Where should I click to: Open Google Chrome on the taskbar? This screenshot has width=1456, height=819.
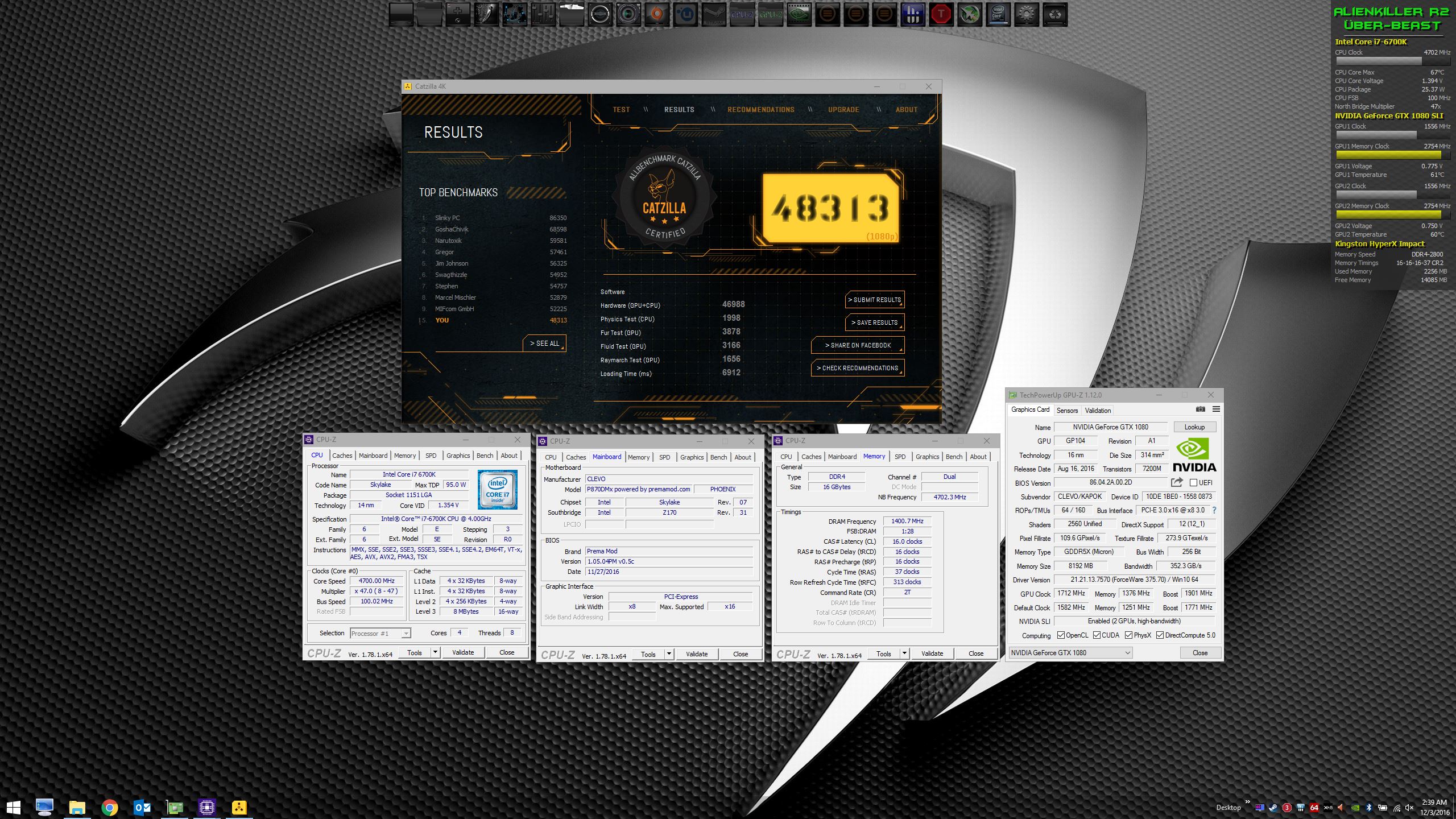(109, 807)
